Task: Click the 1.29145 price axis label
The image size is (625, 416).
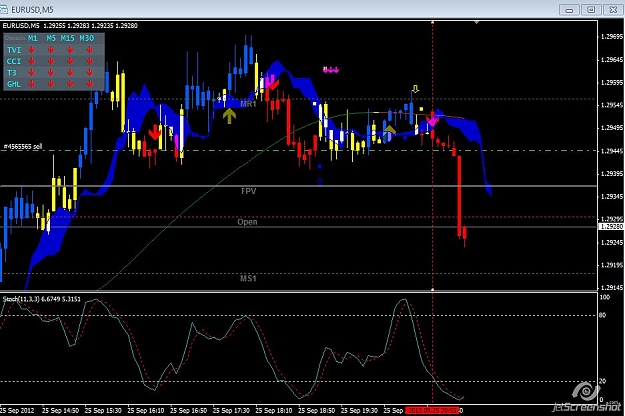Action: coord(611,287)
